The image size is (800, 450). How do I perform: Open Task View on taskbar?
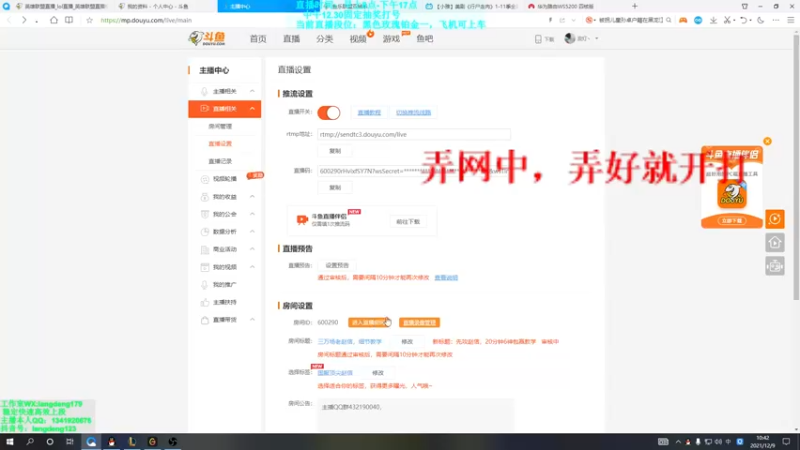70,441
